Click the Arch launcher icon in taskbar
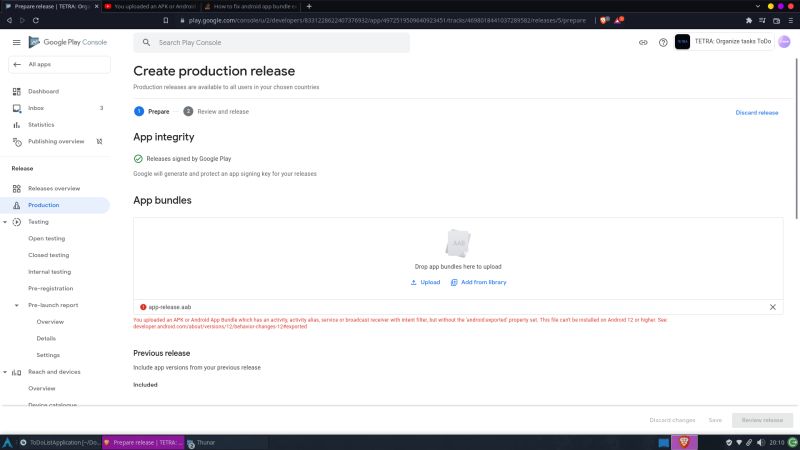The height and width of the screenshot is (450, 800). (x=8, y=442)
